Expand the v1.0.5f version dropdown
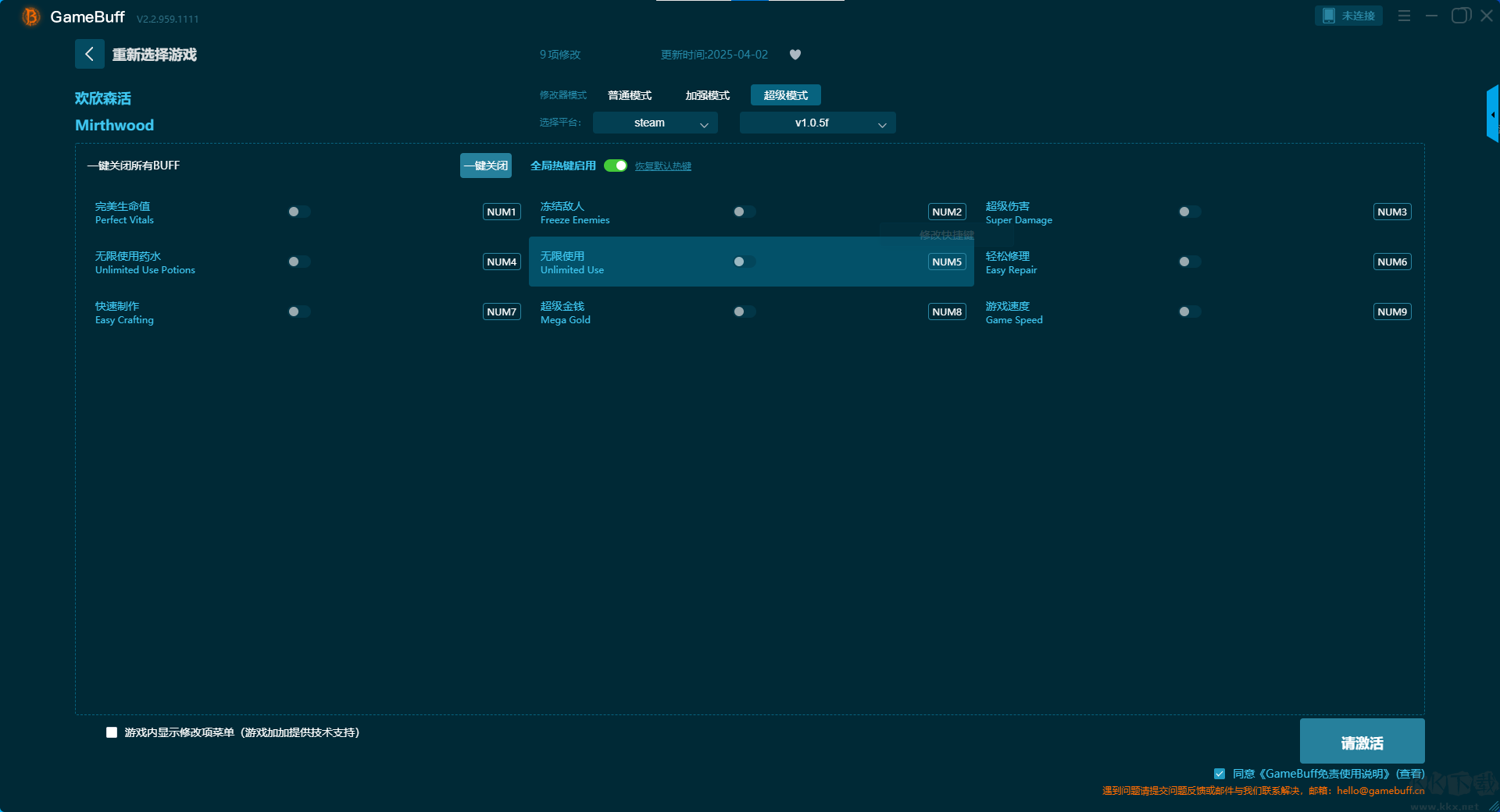1500x812 pixels. 817,123
